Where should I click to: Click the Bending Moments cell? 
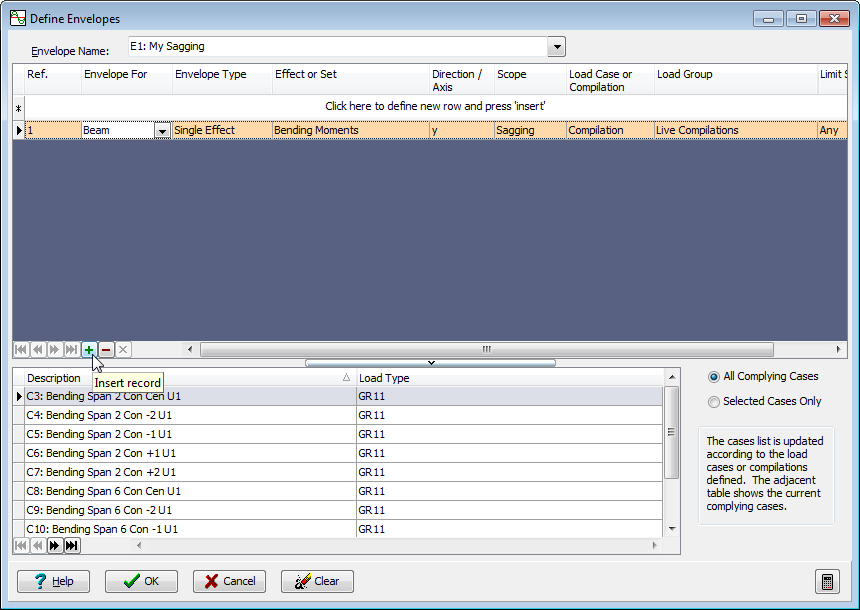click(350, 131)
